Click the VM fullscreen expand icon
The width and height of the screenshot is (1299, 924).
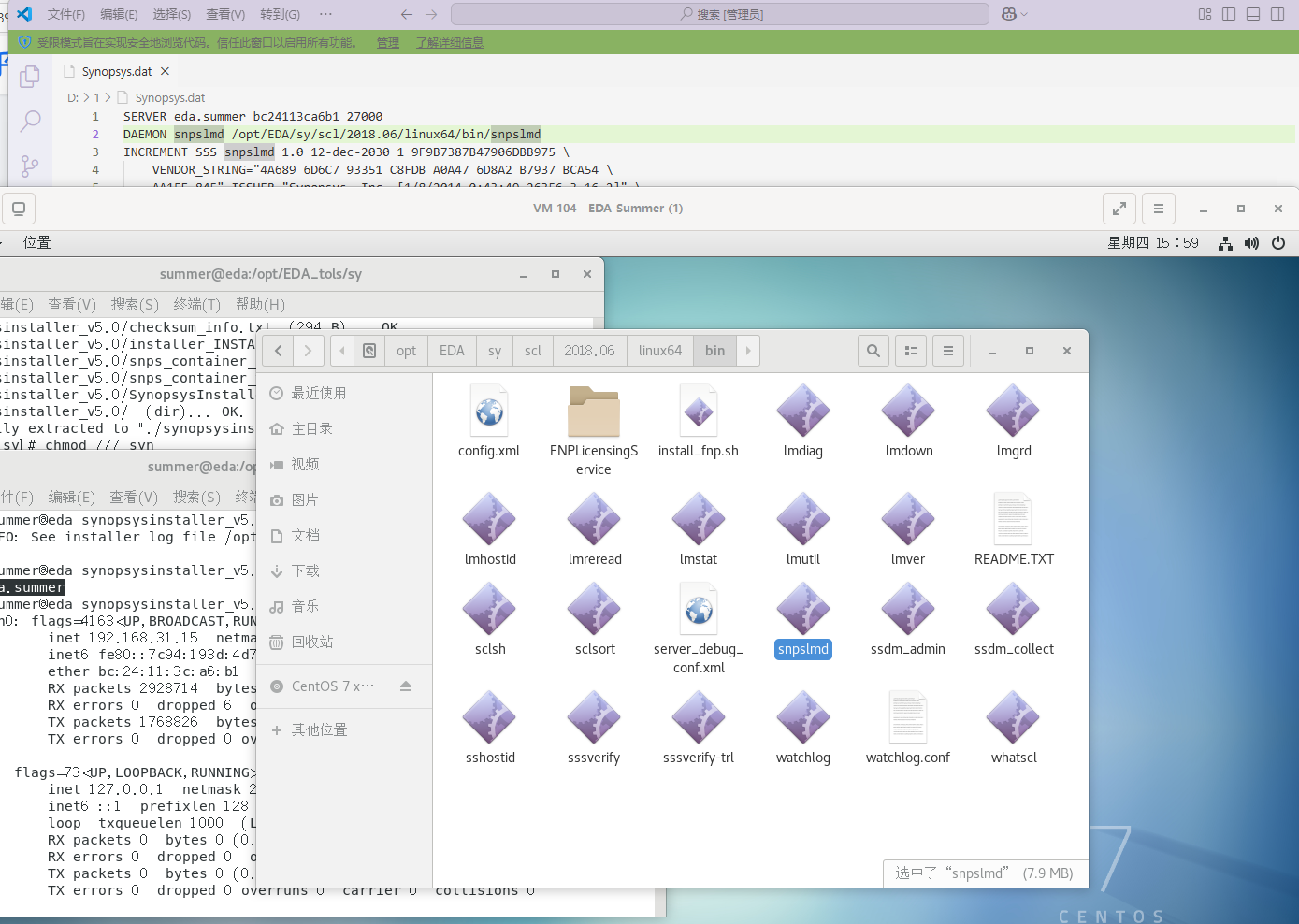1119,209
